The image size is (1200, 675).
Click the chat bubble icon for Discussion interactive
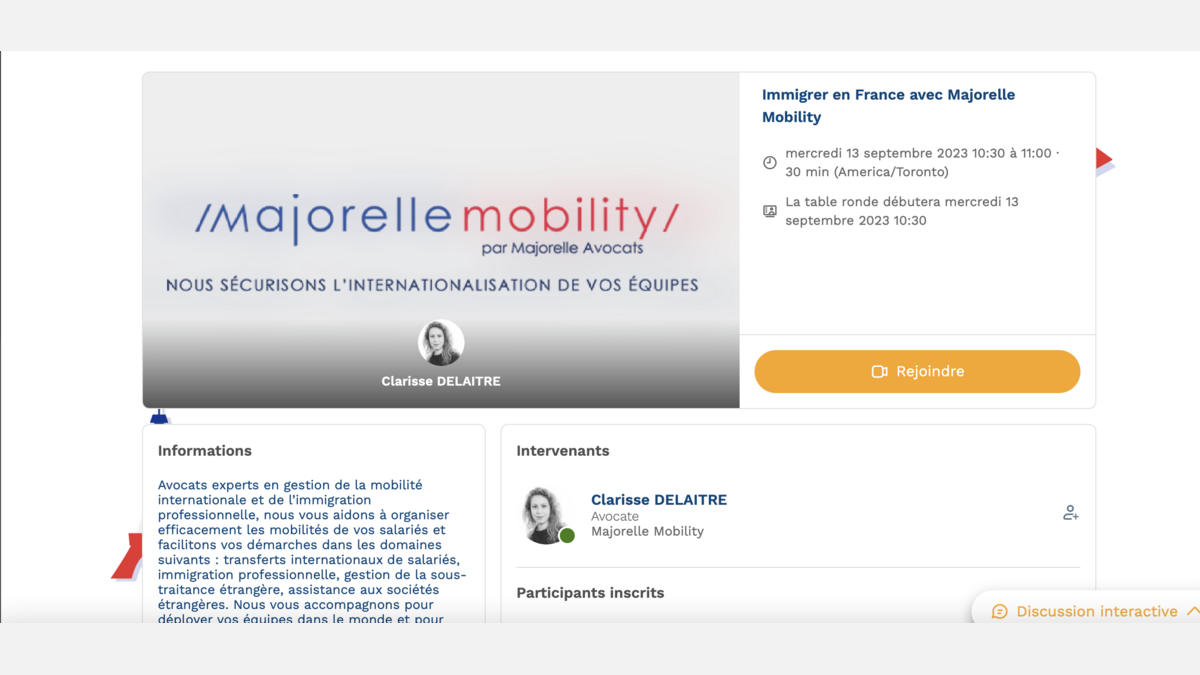click(999, 612)
